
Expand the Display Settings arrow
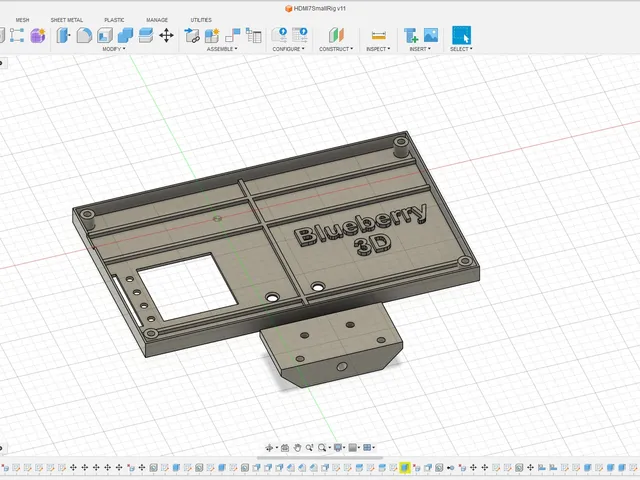coord(344,448)
